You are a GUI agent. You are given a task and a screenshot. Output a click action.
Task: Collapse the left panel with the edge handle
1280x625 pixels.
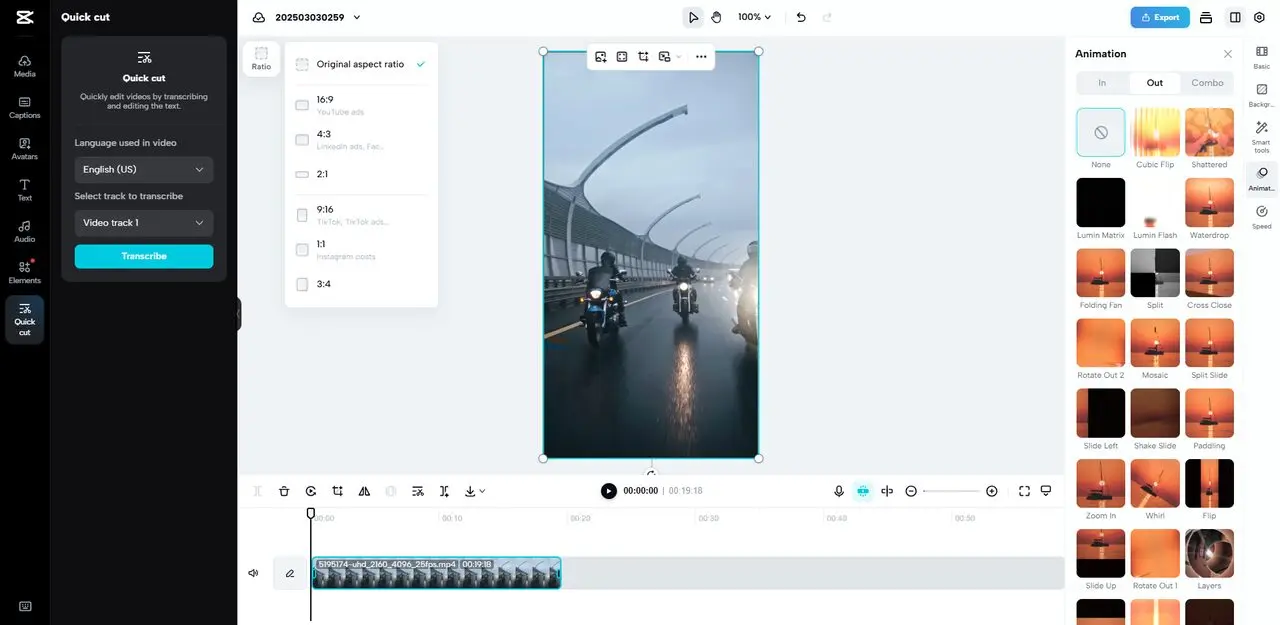click(239, 314)
